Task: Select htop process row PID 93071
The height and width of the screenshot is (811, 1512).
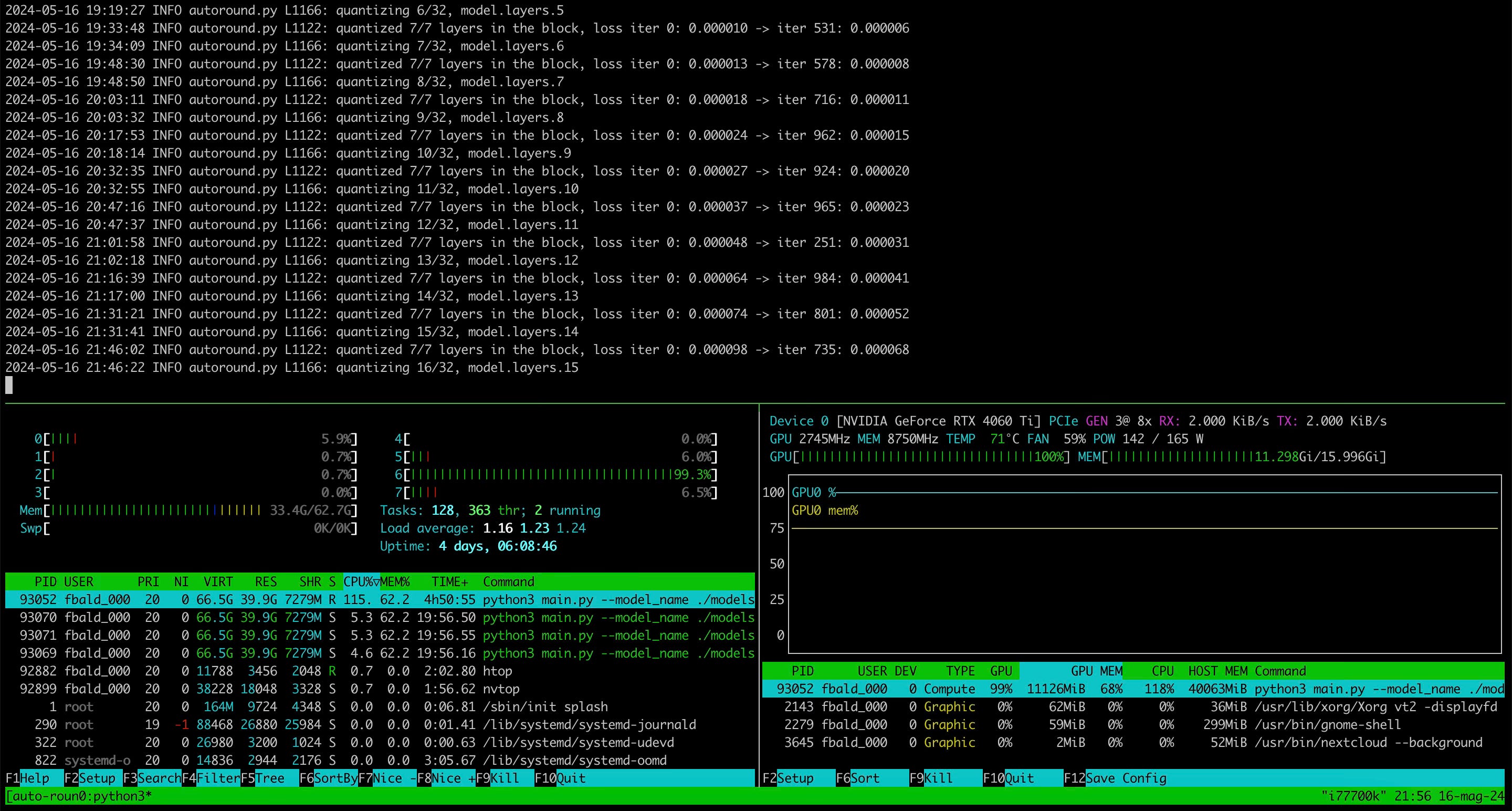Action: click(380, 635)
